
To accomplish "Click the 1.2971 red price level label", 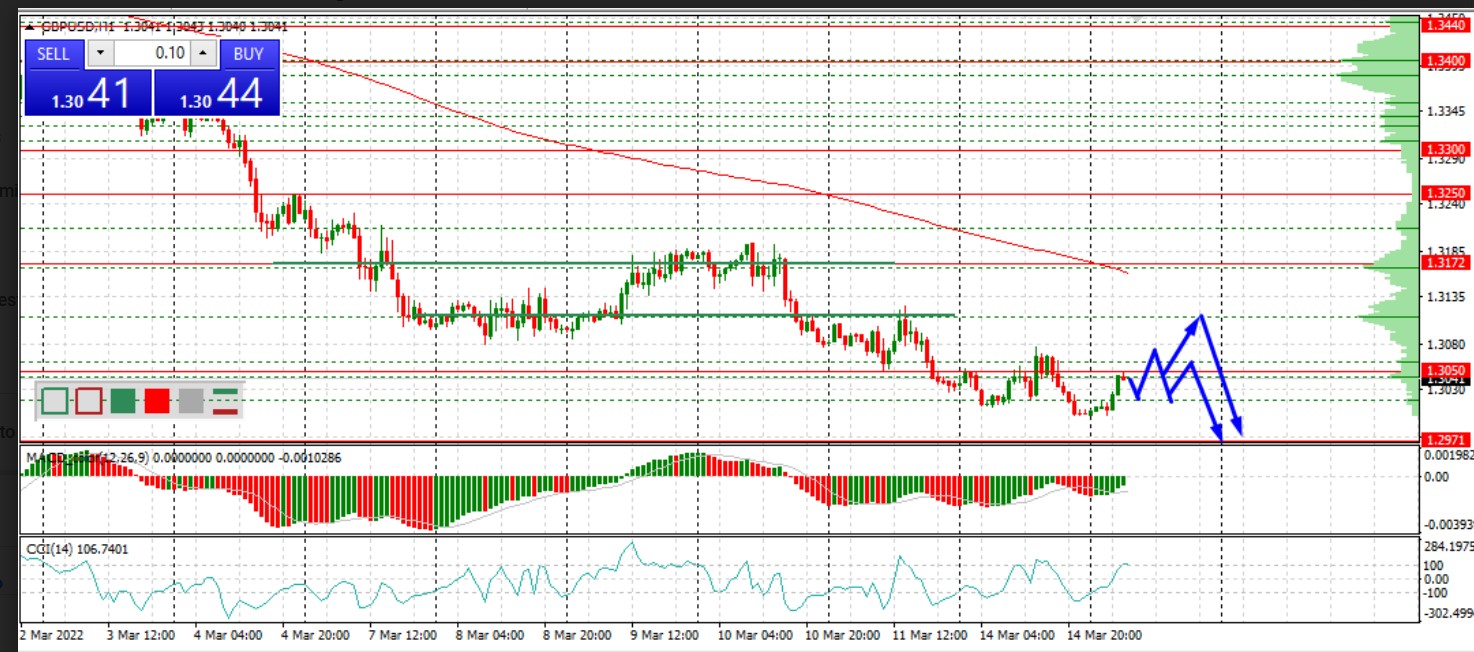I will click(x=1445, y=440).
